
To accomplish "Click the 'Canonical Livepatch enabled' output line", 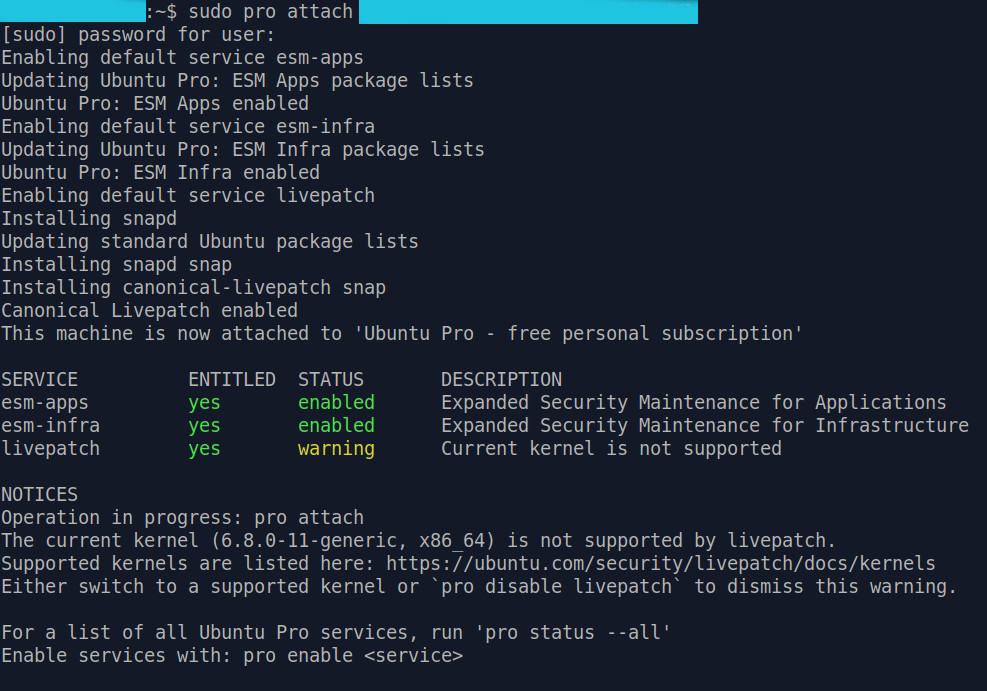I will coord(149,311).
